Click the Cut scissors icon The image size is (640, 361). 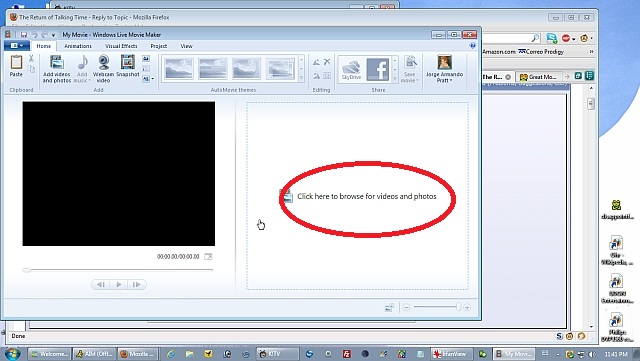coord(31,59)
